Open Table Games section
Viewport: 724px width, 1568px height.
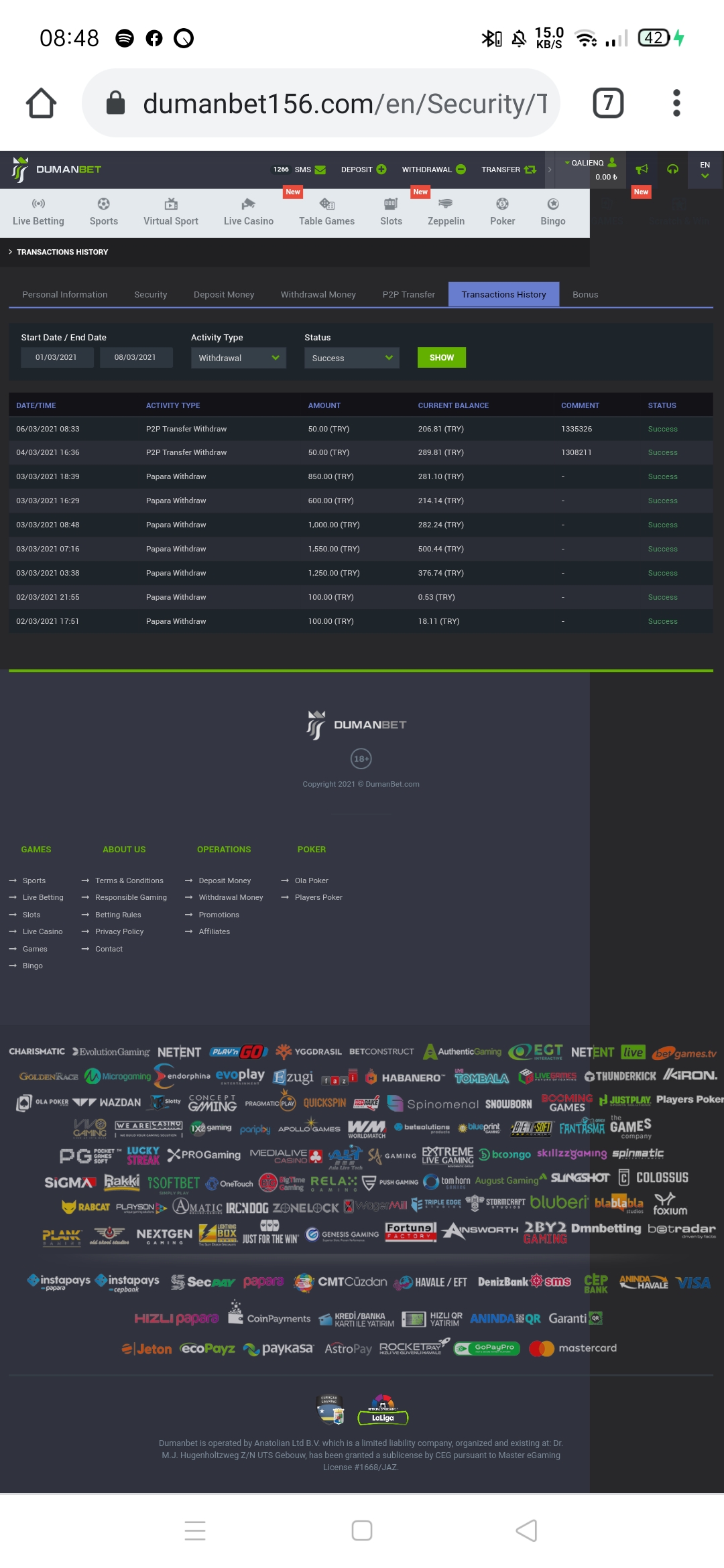coord(326,212)
